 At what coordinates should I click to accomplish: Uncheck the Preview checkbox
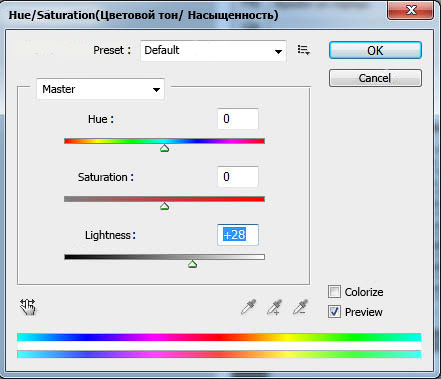334,312
